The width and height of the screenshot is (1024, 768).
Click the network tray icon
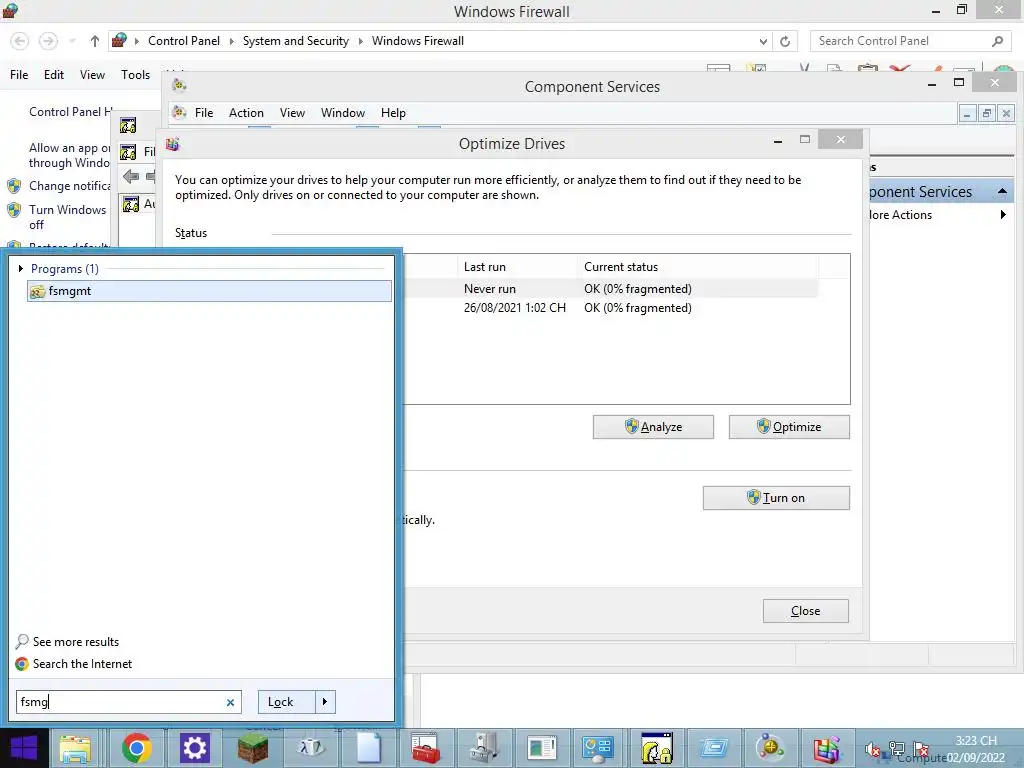(897, 750)
